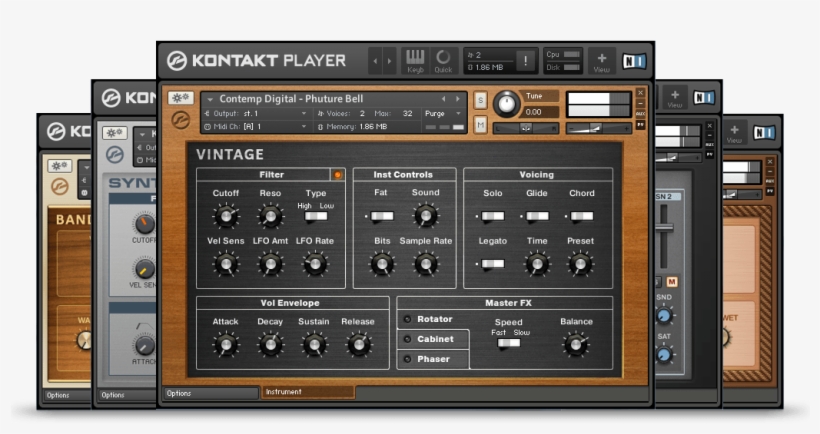820x434 pixels.
Task: Click the Balance knob in Master FX
Action: [576, 345]
